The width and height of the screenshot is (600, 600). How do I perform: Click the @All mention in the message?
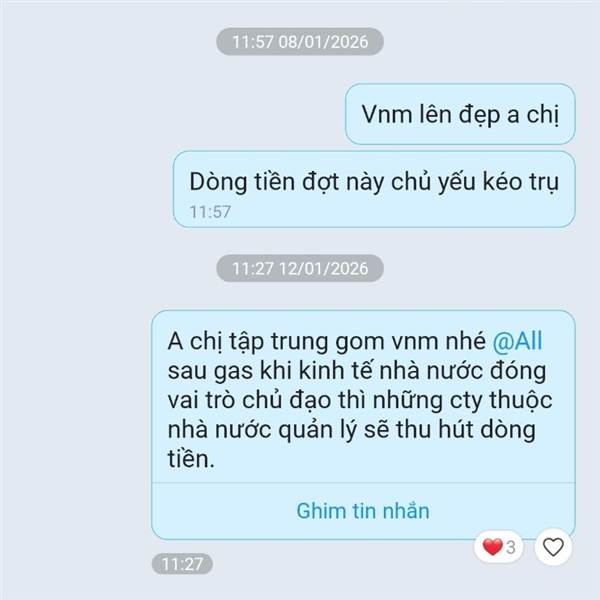[517, 341]
